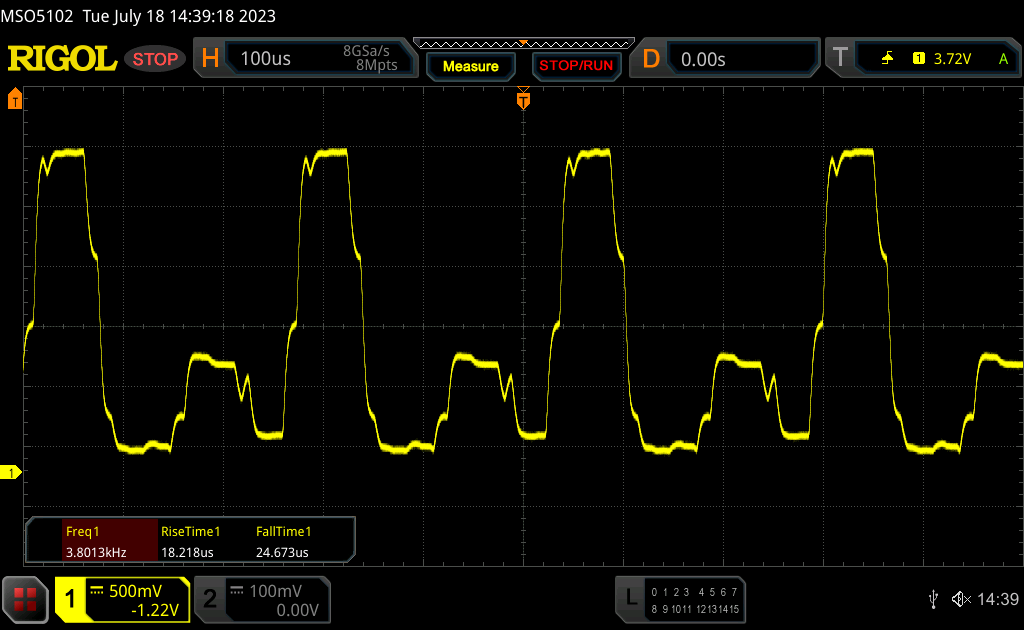Open the red function navigation menu icon

[x=25, y=599]
